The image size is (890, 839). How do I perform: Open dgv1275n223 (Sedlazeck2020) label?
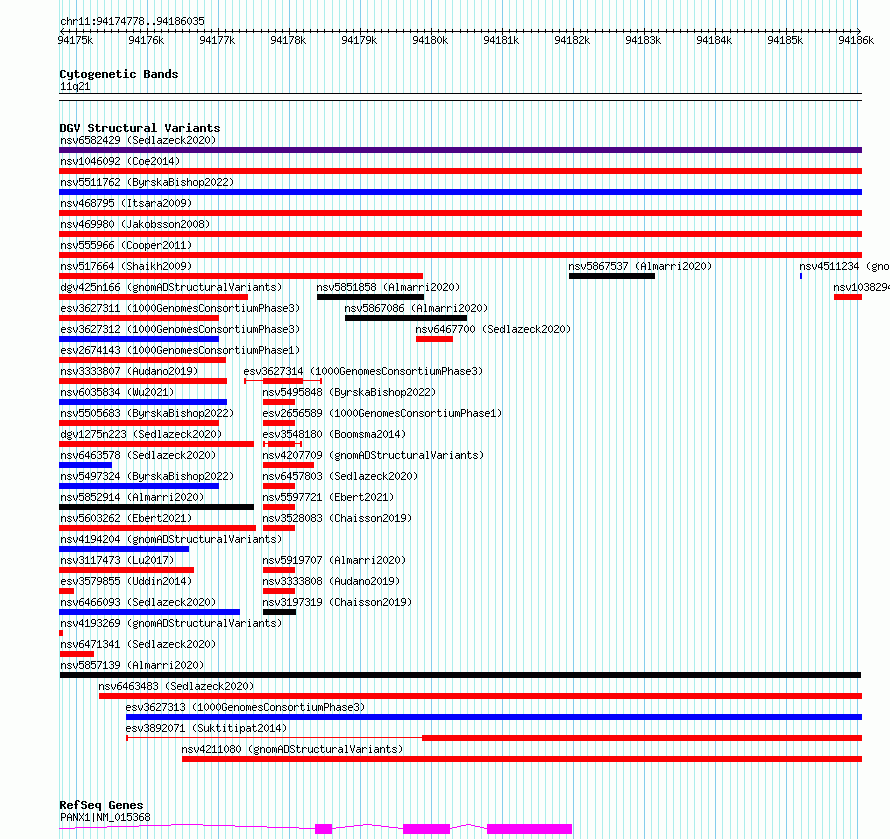point(141,434)
